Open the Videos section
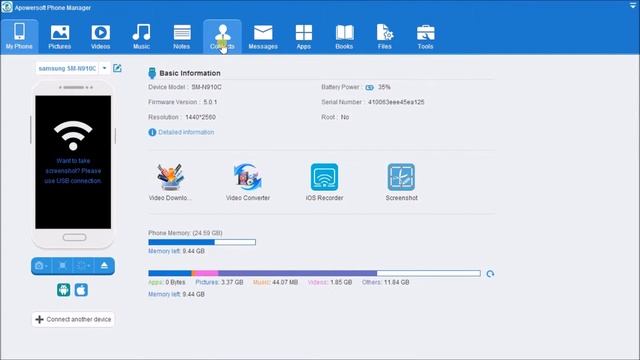 coord(100,36)
